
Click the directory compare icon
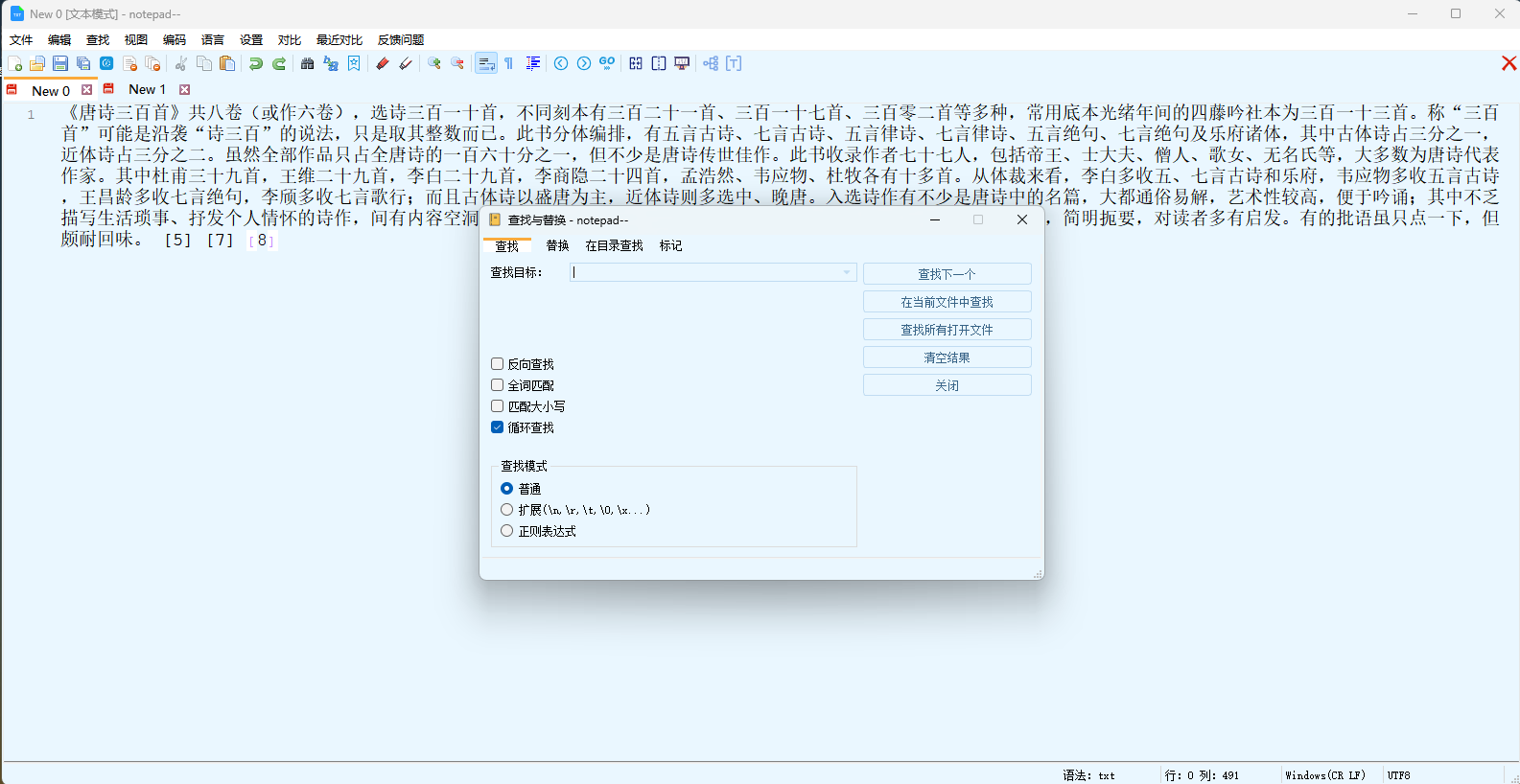coord(659,63)
